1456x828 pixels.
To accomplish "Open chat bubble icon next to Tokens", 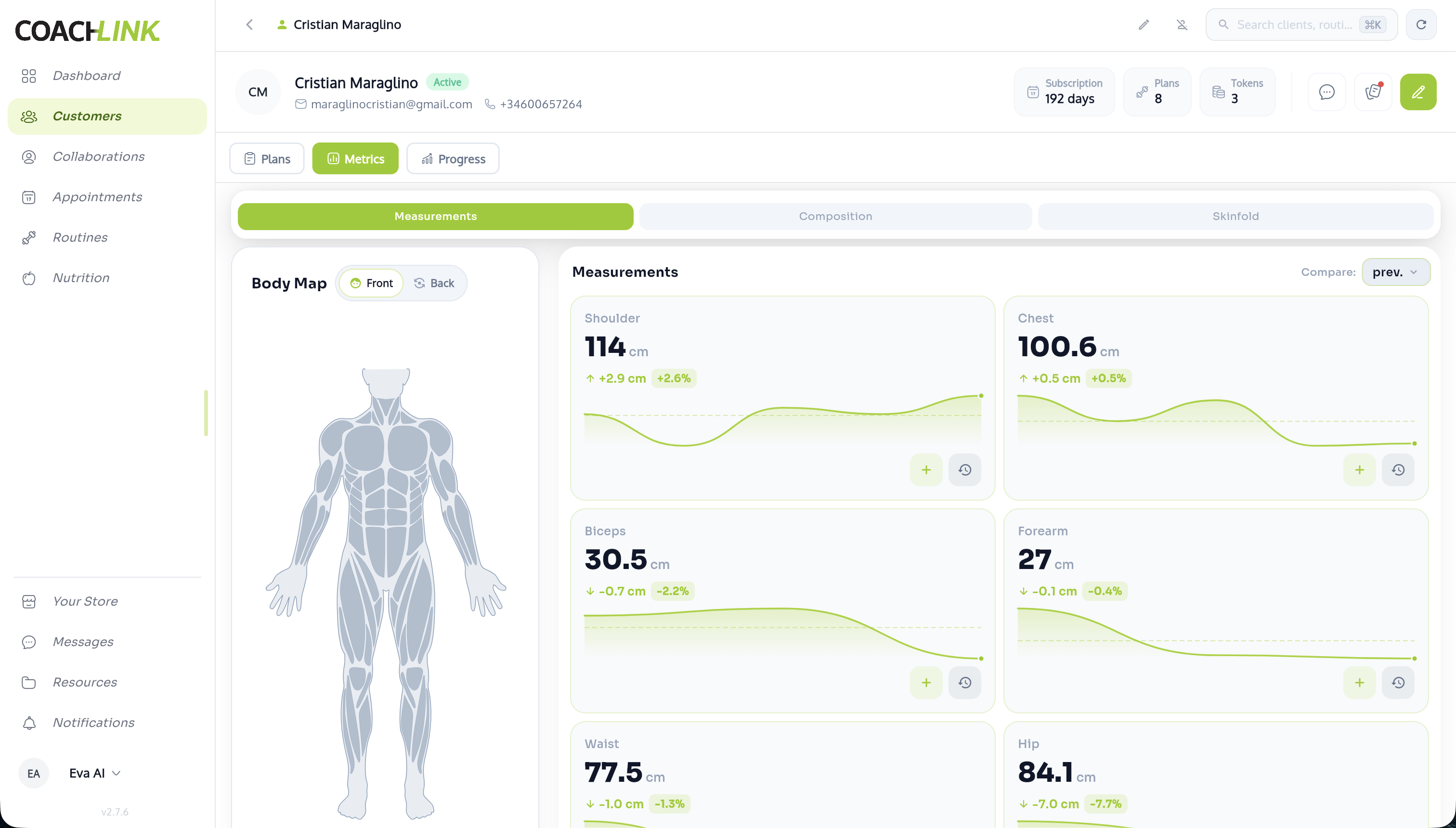I will pyautogui.click(x=1326, y=91).
